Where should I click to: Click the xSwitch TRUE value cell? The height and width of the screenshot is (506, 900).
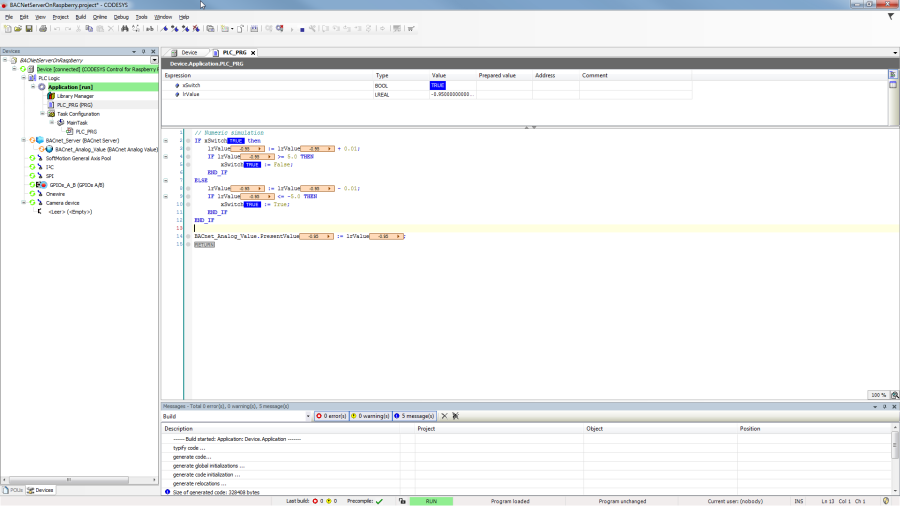pos(438,86)
